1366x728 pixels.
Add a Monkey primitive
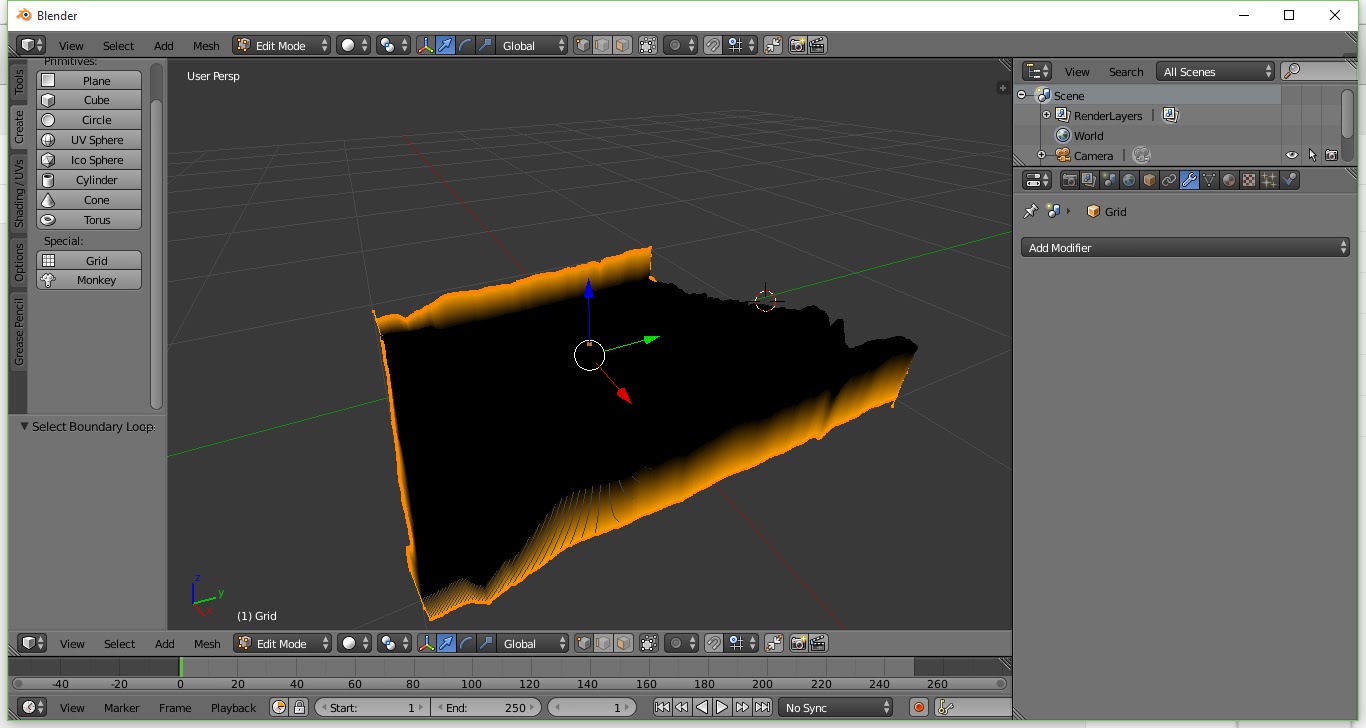(x=88, y=280)
